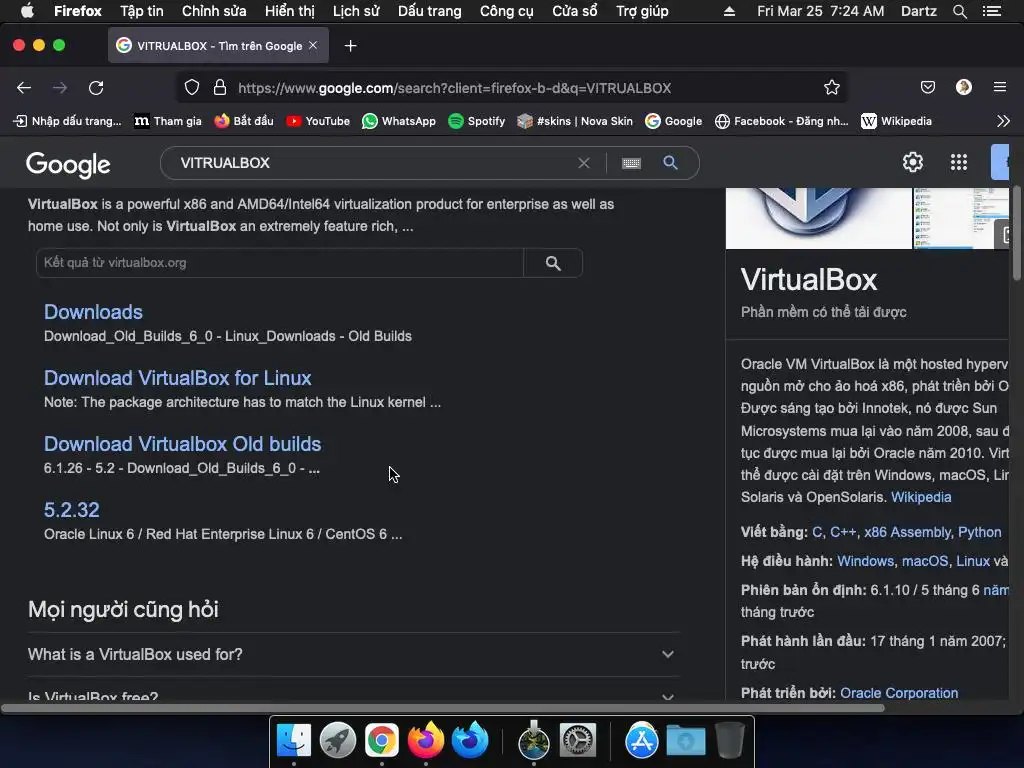The width and height of the screenshot is (1024, 768).
Task: Expand "What is a VirtualBox used for?"
Action: pyautogui.click(x=354, y=654)
